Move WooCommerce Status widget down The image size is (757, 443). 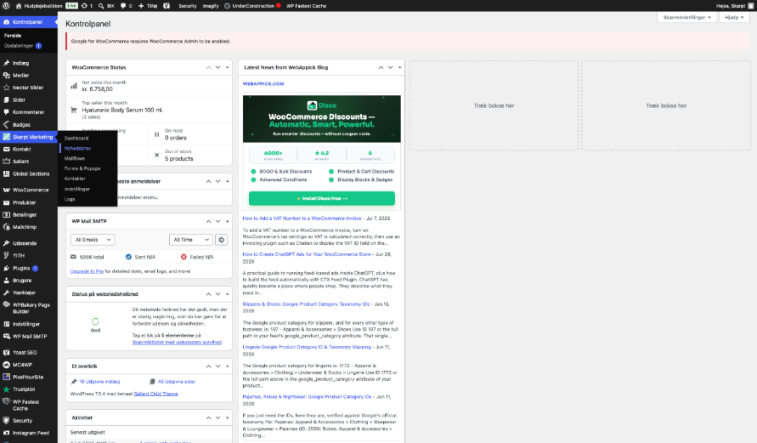[218, 68]
